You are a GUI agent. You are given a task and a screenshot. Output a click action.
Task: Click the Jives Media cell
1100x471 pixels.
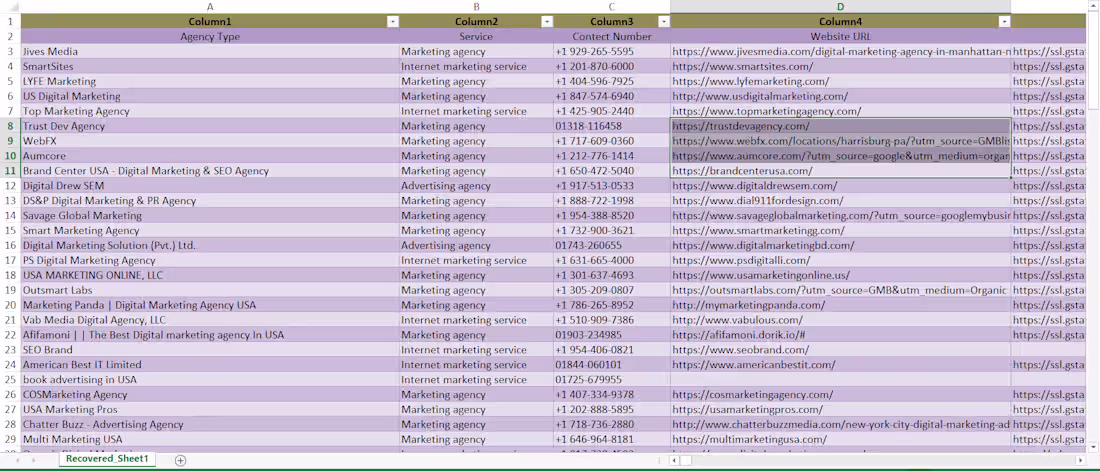tap(210, 51)
